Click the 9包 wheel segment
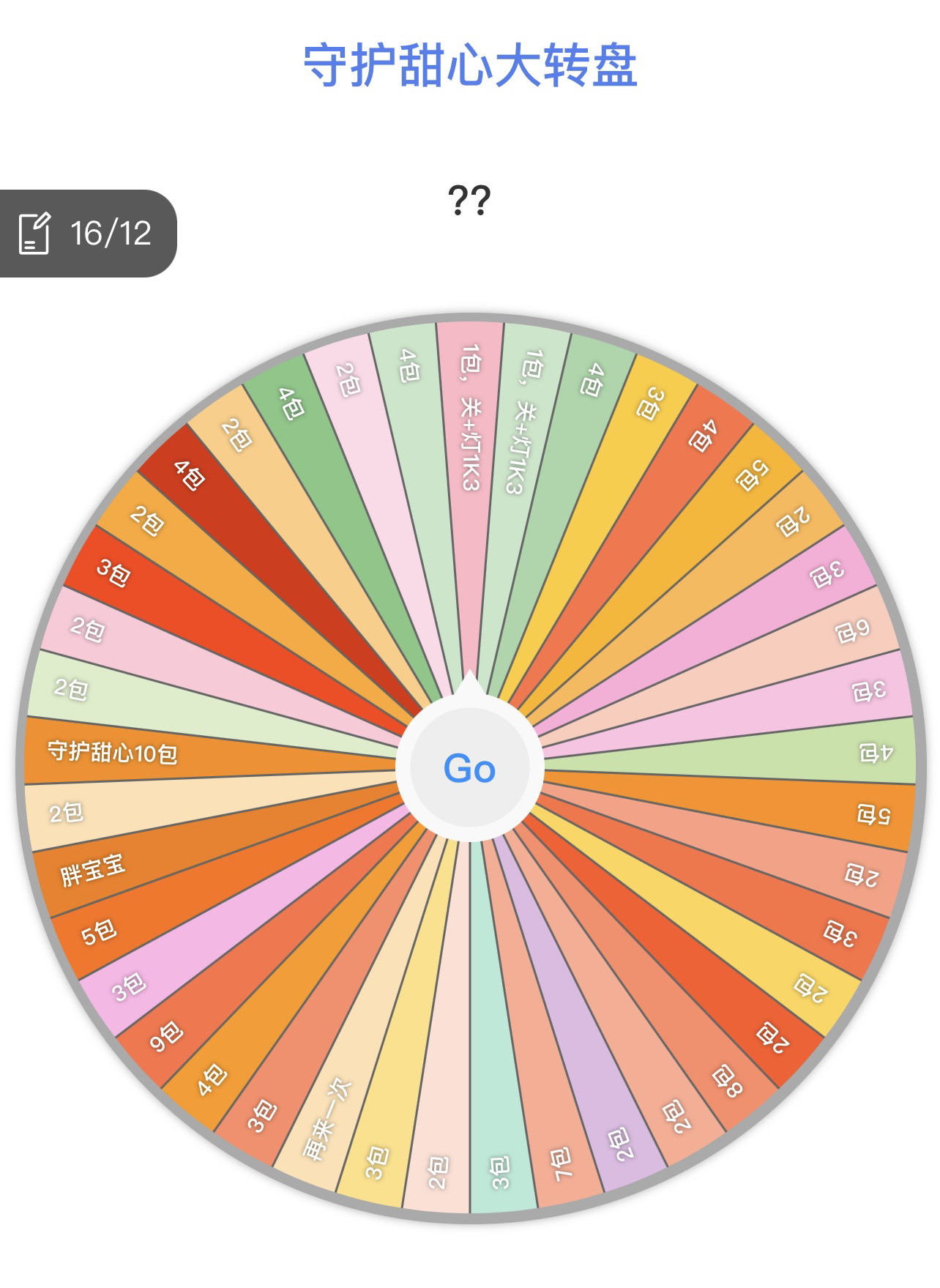Screen dimensions: 940x1288 point(166,1035)
